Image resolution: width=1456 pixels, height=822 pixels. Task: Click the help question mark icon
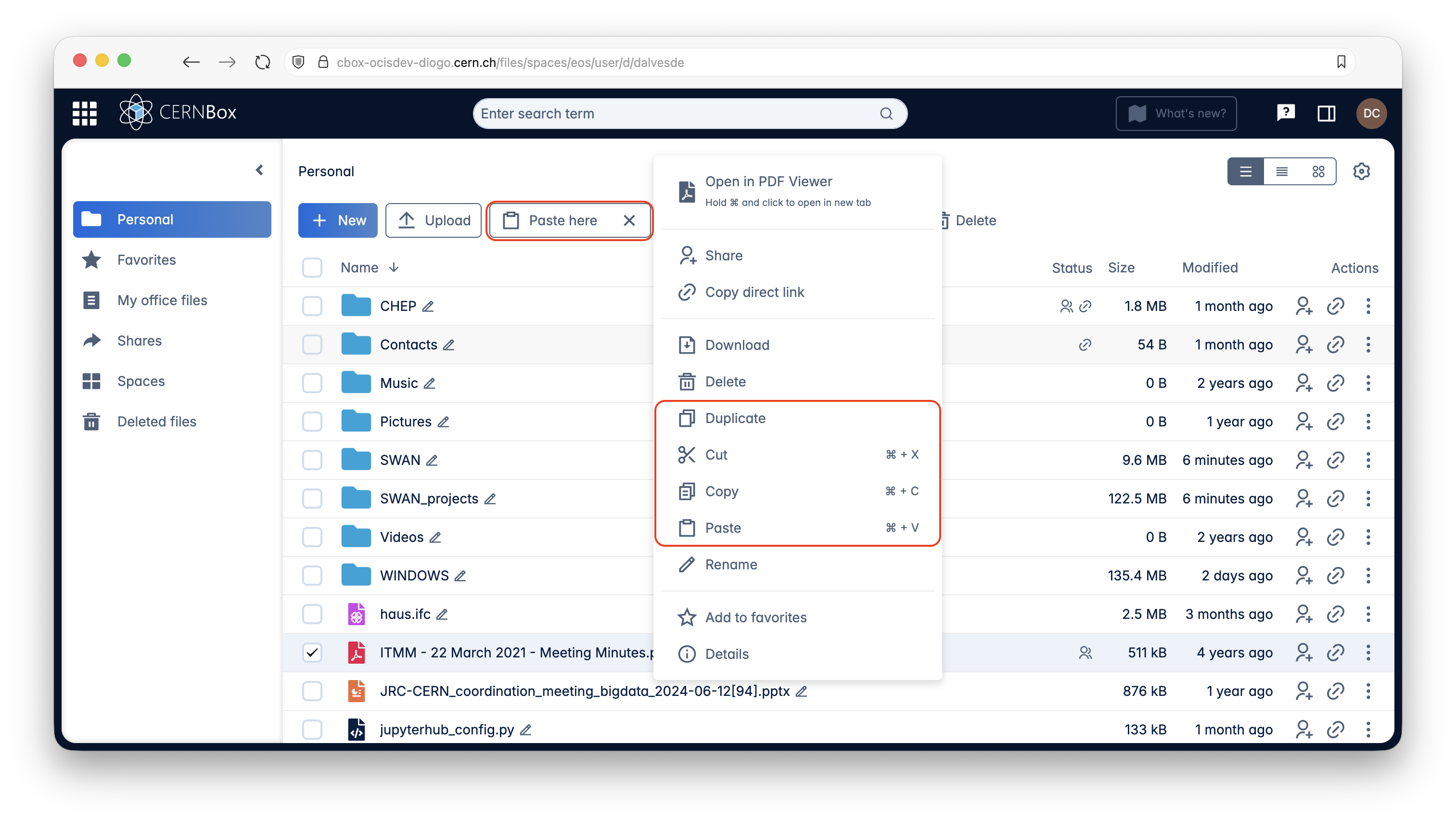click(1285, 113)
